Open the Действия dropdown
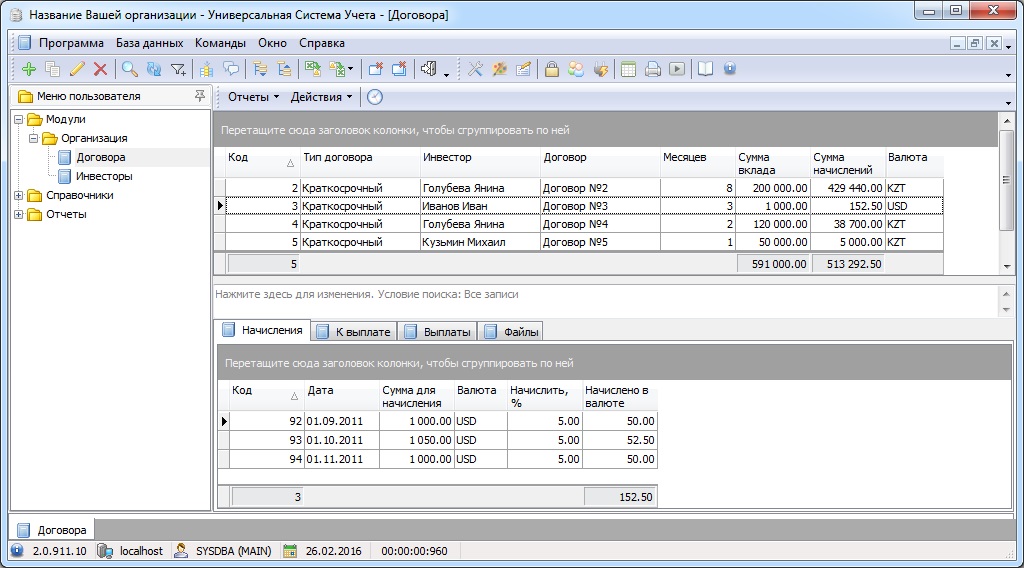The image size is (1024, 568). pos(321,97)
